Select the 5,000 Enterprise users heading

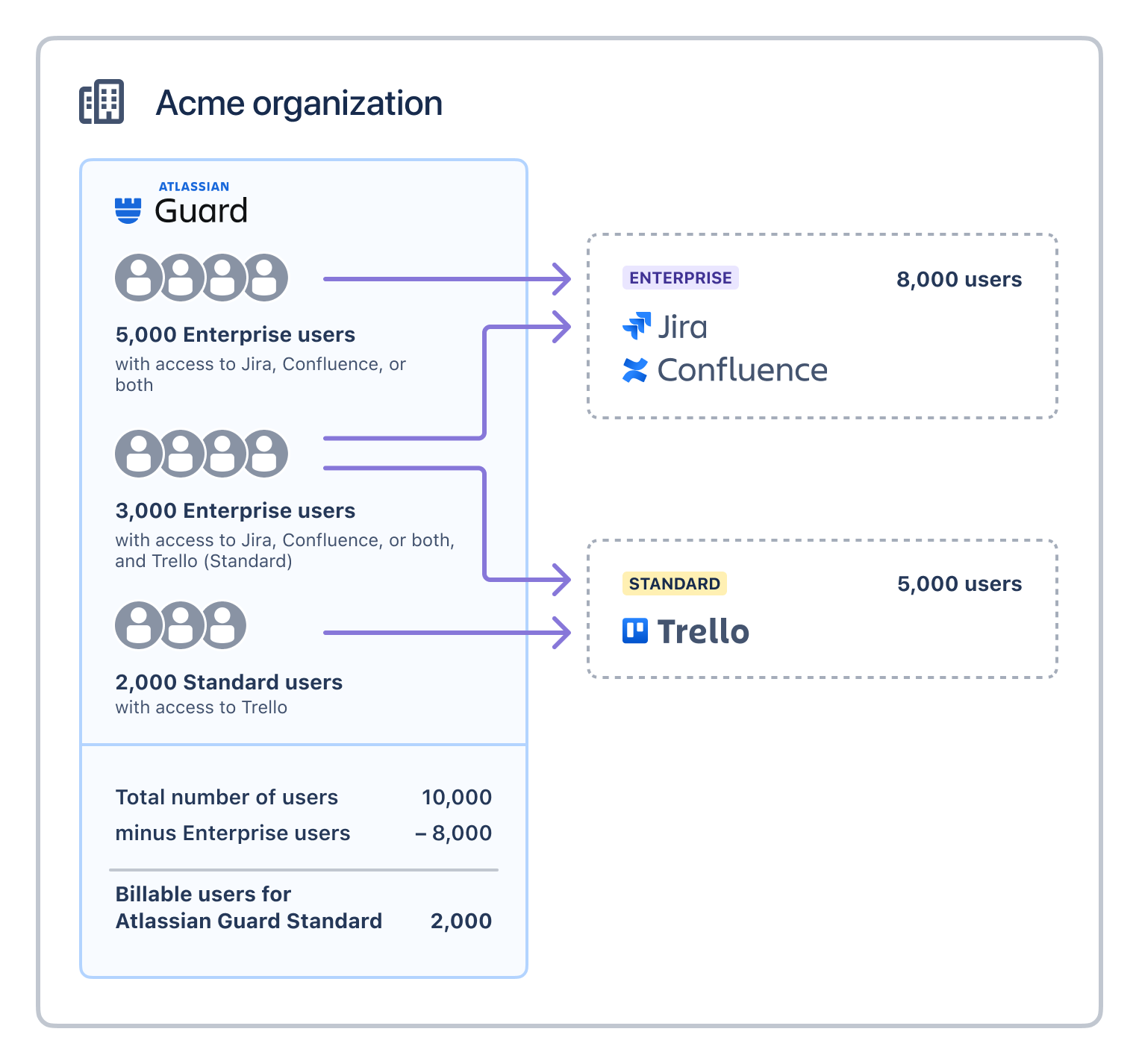235,334
